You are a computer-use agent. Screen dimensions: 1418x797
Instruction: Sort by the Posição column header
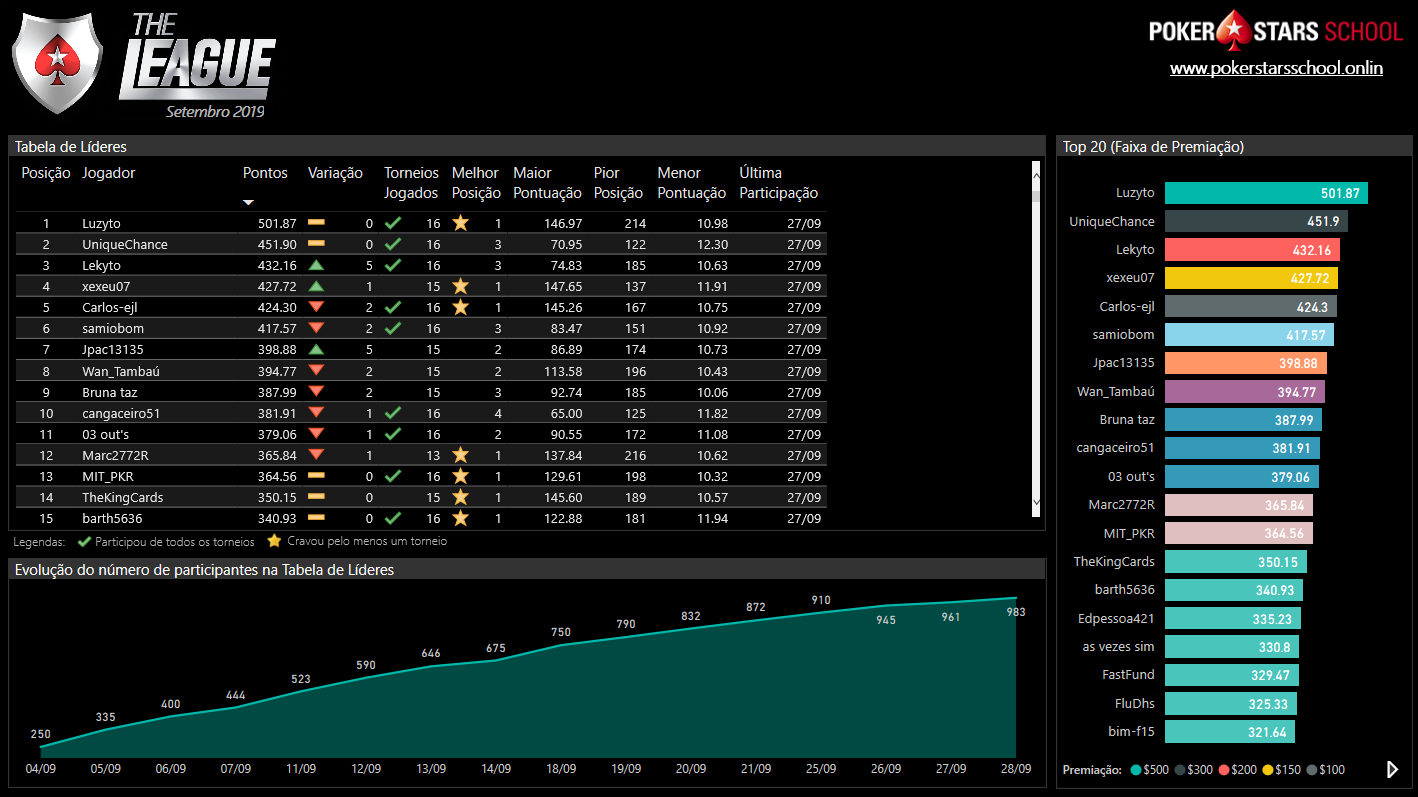tap(46, 173)
